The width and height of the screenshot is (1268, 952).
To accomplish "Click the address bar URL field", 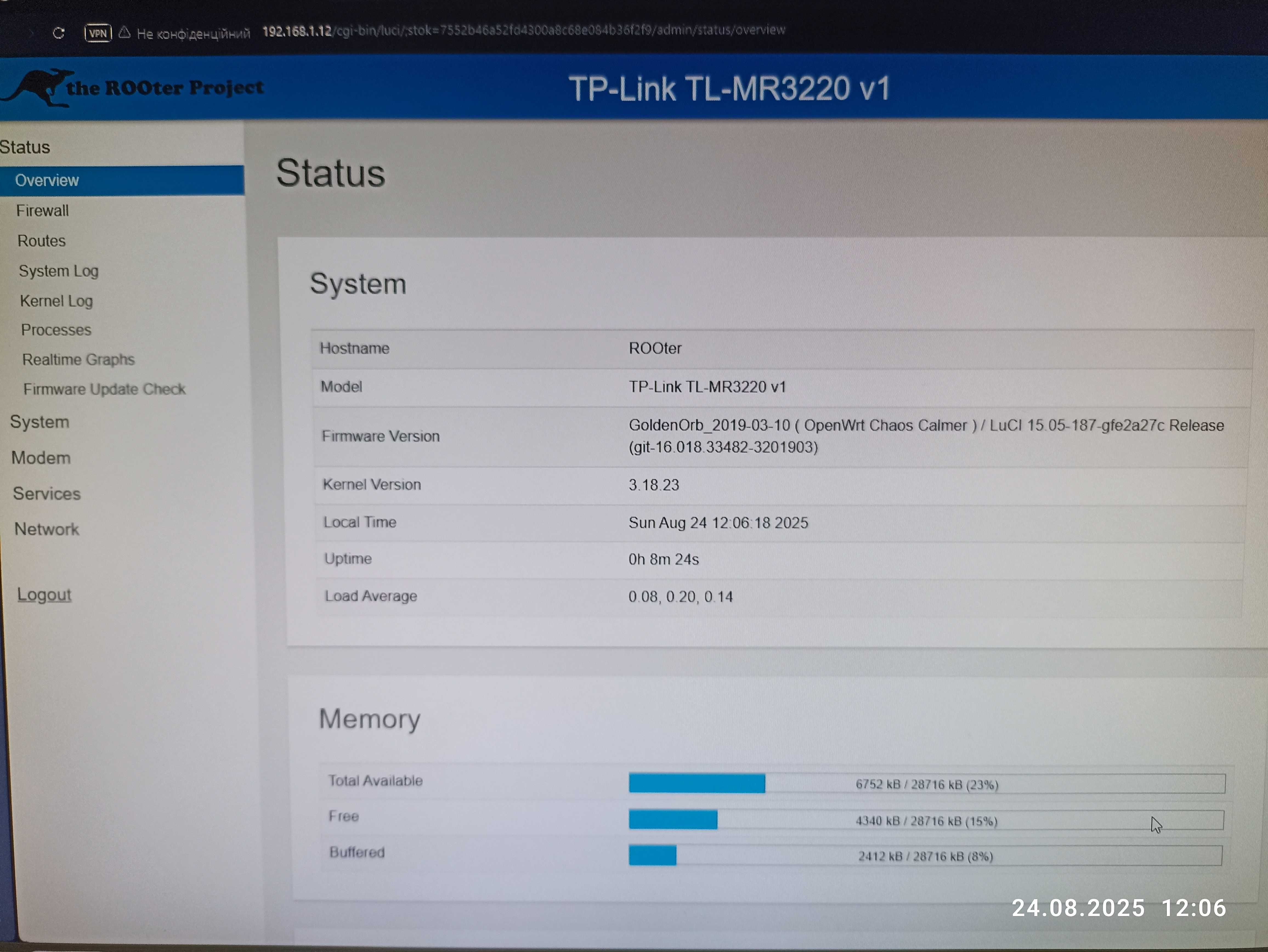I will (x=523, y=30).
